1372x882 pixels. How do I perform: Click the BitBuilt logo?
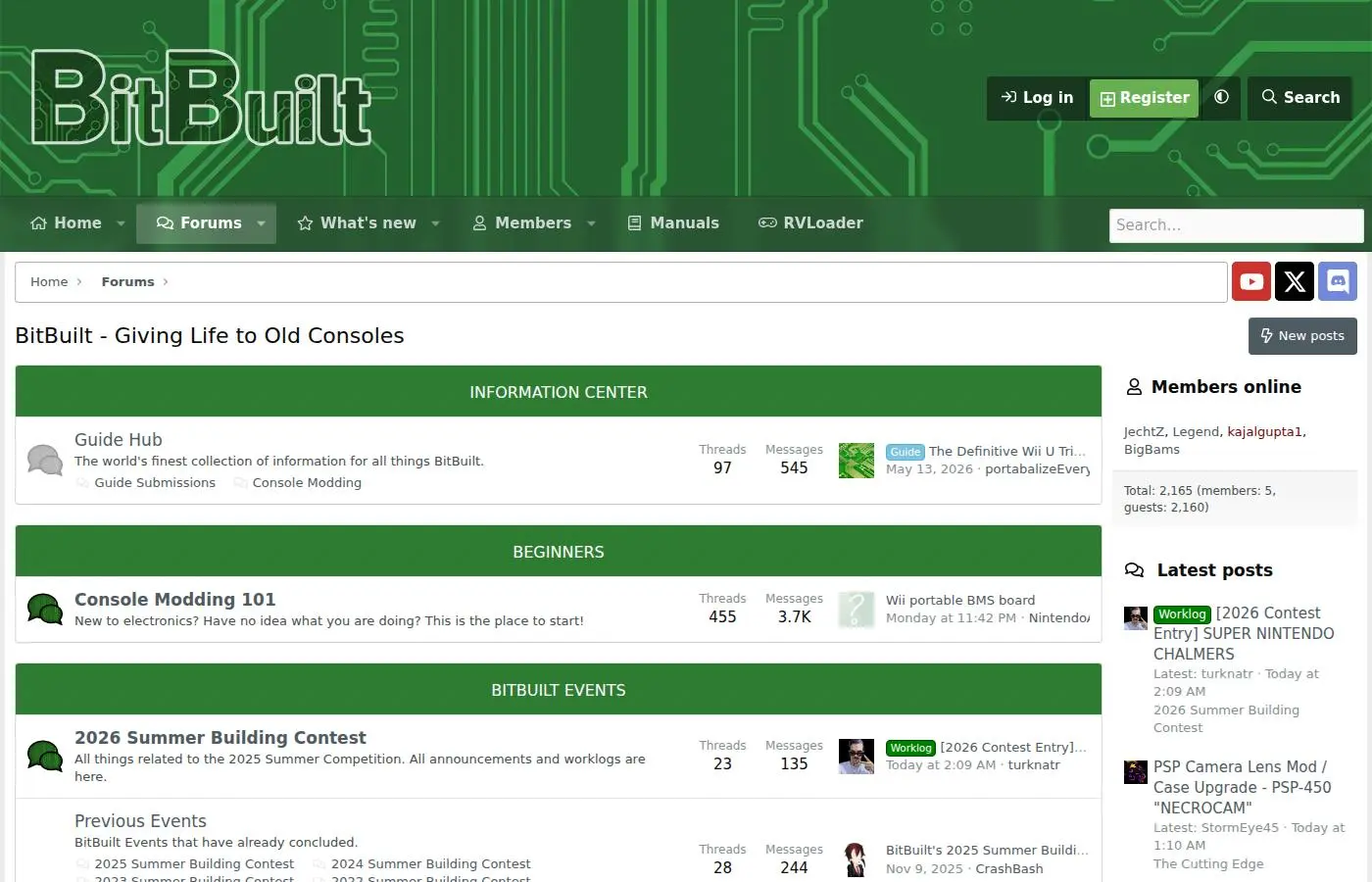[x=202, y=97]
